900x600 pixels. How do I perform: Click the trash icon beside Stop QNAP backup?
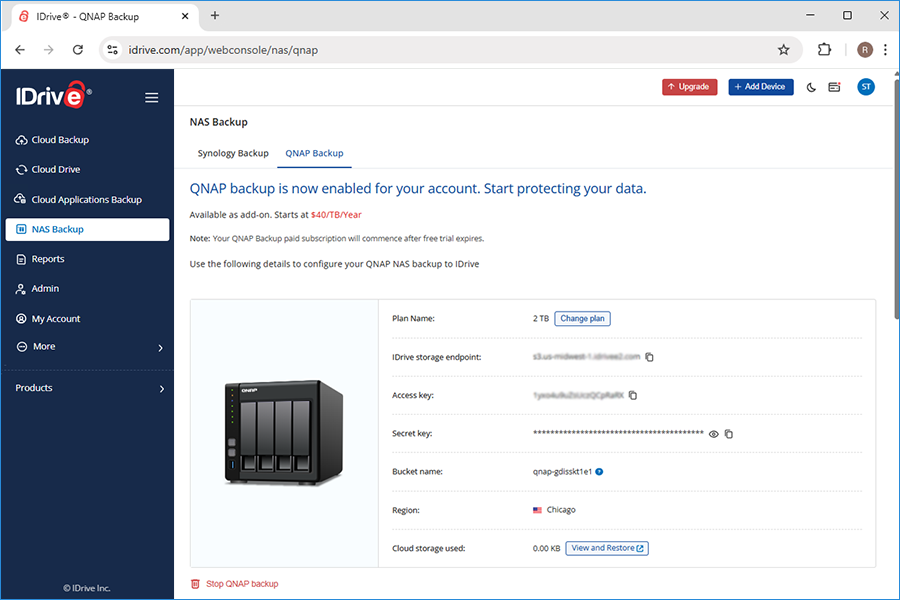click(195, 584)
